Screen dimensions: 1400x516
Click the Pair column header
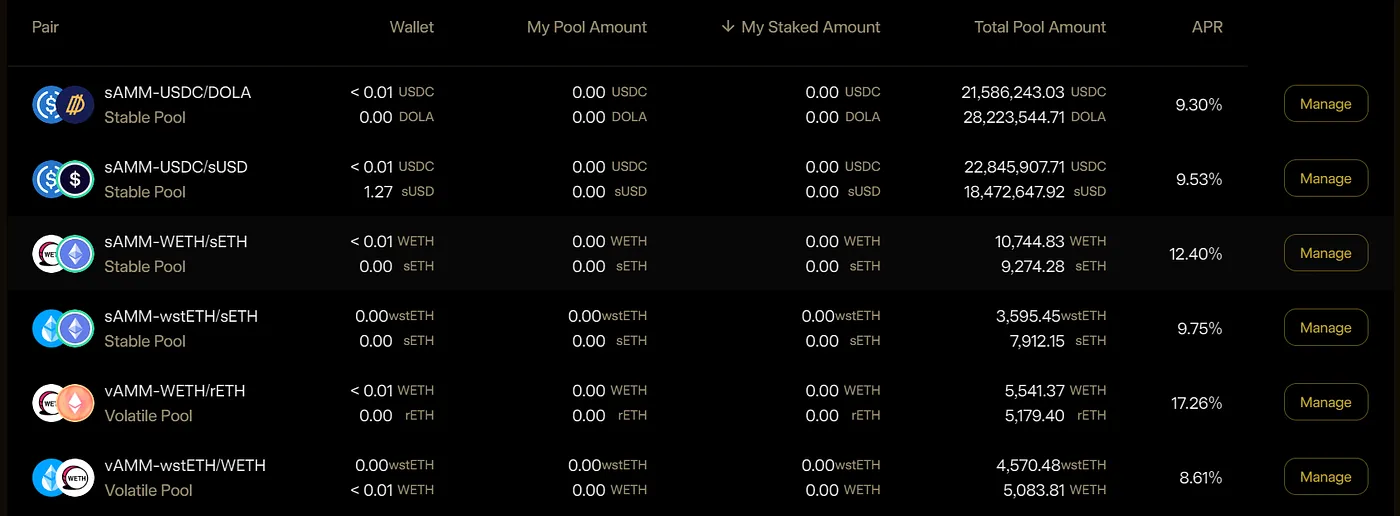(45, 27)
